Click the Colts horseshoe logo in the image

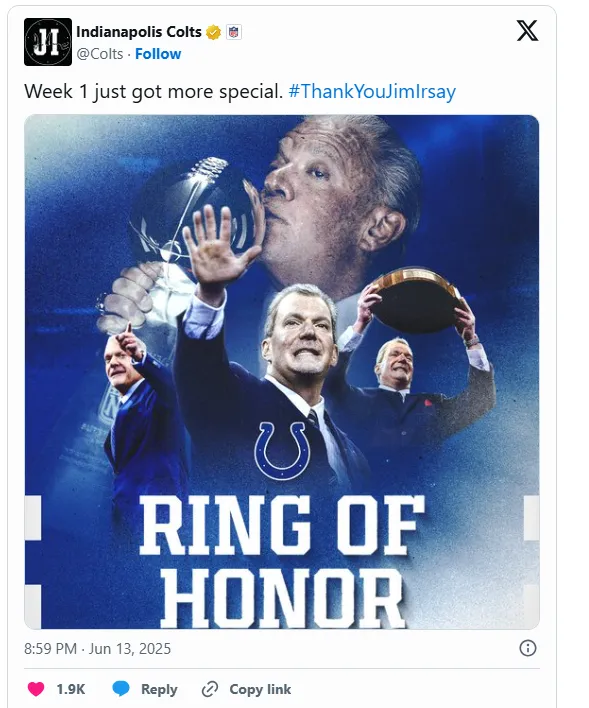282,450
